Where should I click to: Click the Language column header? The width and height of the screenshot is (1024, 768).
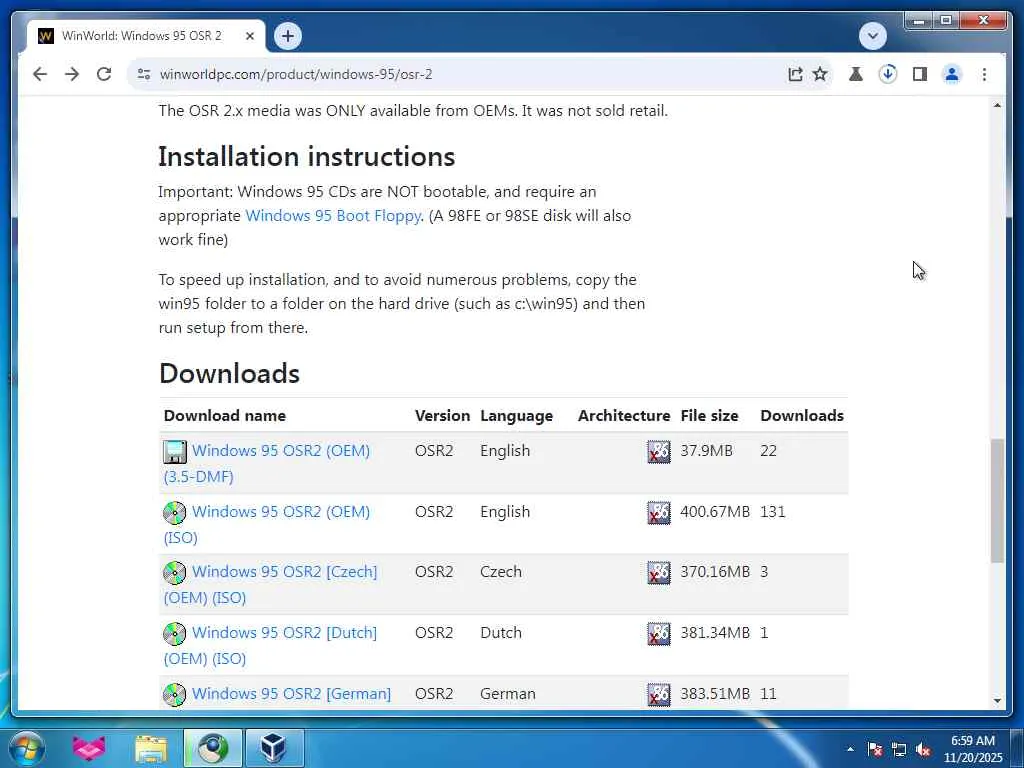point(517,415)
